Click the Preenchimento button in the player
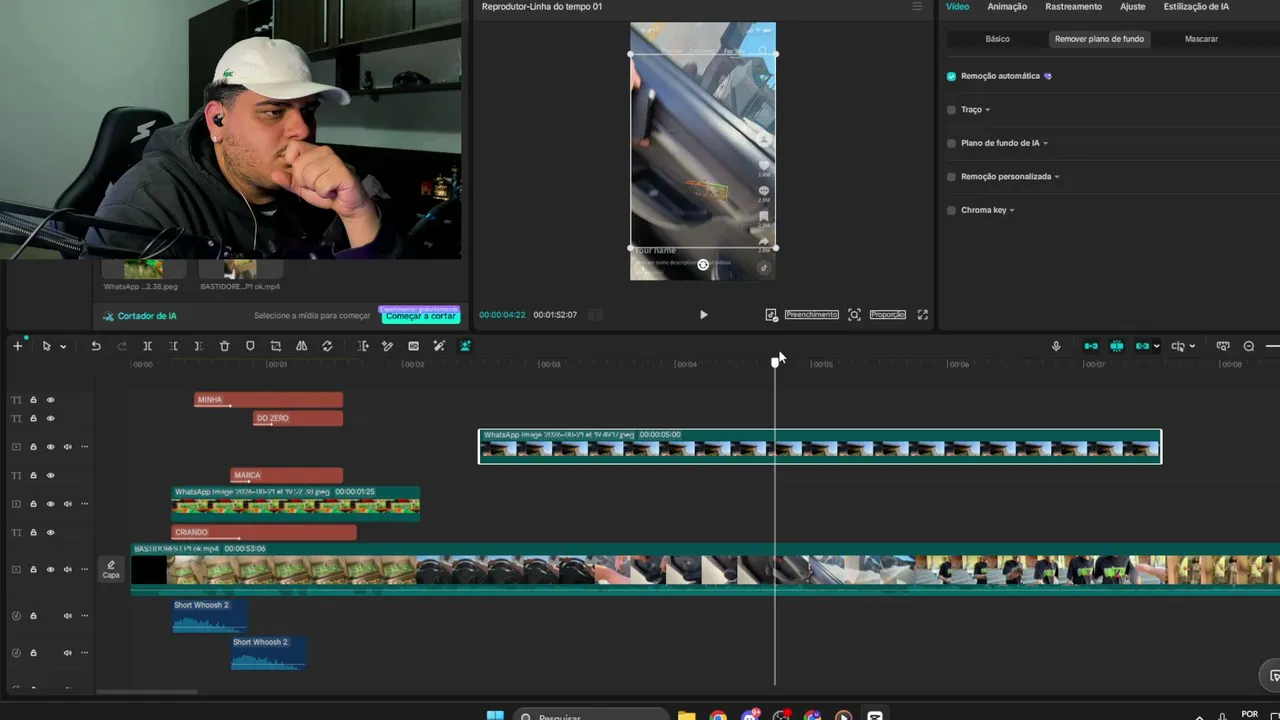 tap(811, 315)
